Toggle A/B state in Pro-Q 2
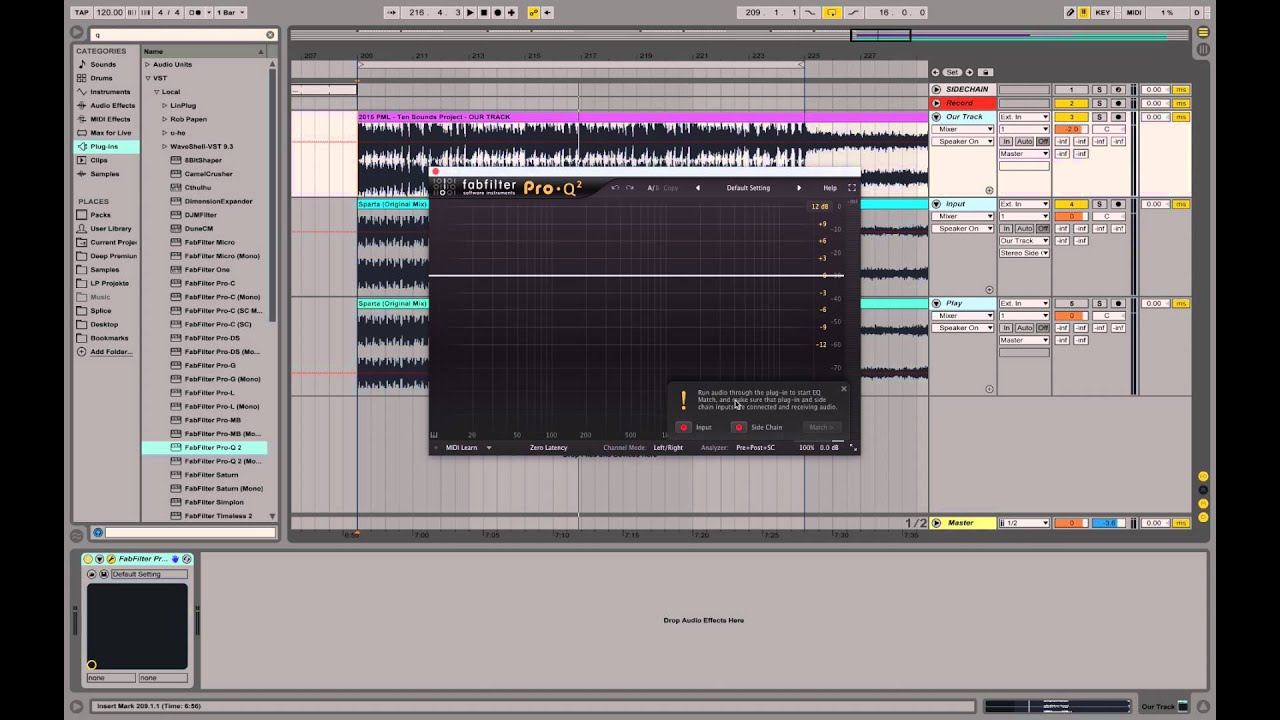 (653, 188)
